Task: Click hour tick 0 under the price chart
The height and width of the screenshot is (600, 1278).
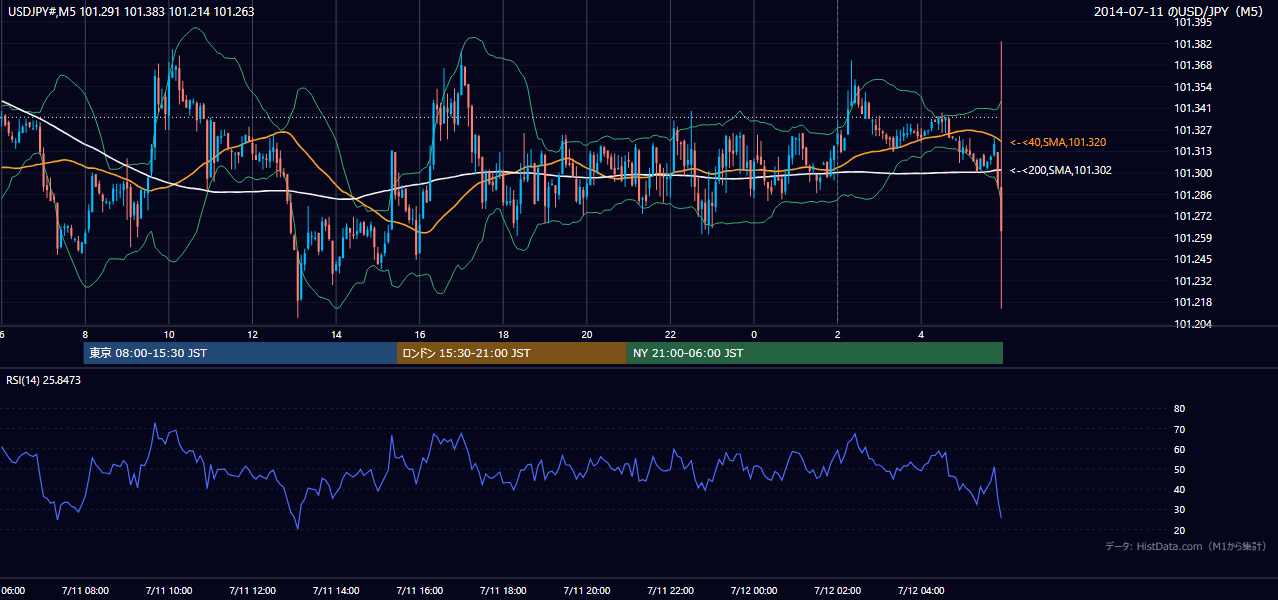Action: (754, 334)
